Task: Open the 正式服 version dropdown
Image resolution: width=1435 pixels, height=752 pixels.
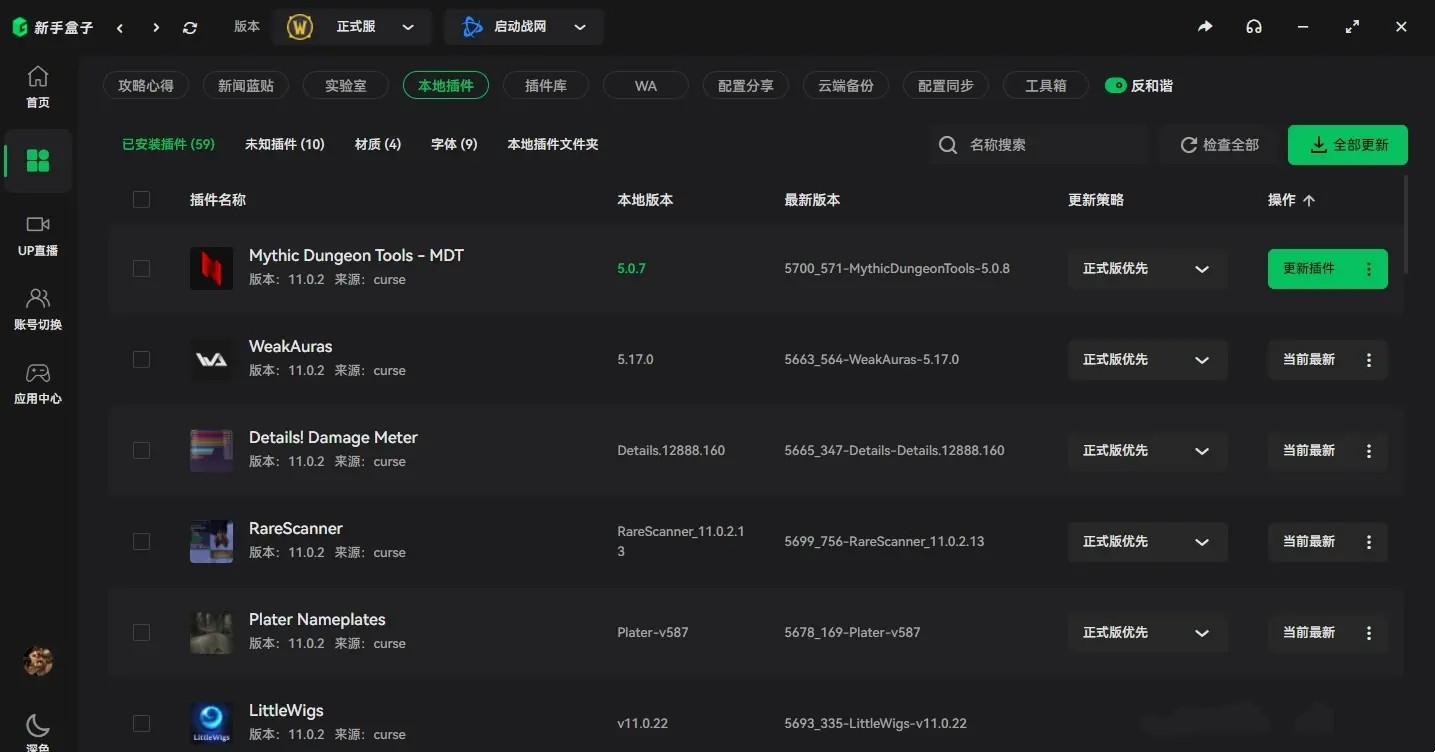Action: pos(351,27)
